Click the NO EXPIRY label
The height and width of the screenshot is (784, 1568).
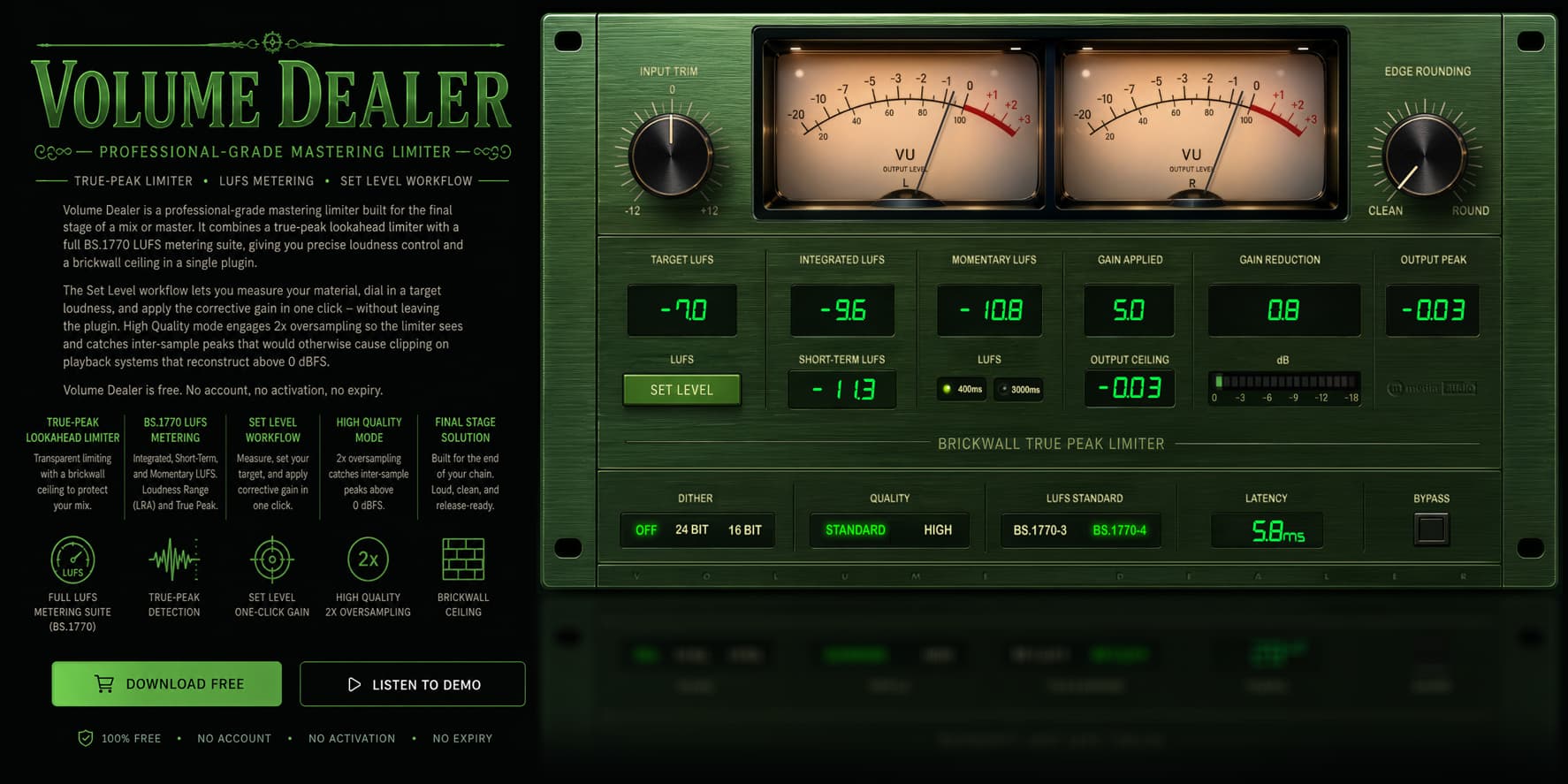[x=462, y=739]
